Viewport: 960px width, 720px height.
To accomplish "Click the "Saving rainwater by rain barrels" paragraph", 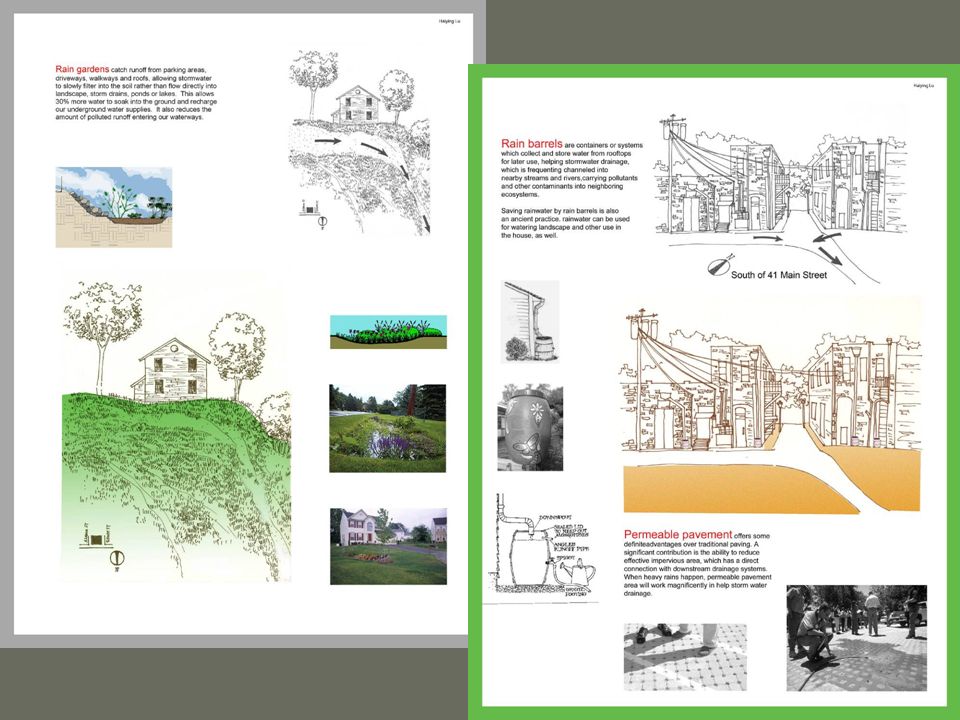I will click(x=565, y=223).
